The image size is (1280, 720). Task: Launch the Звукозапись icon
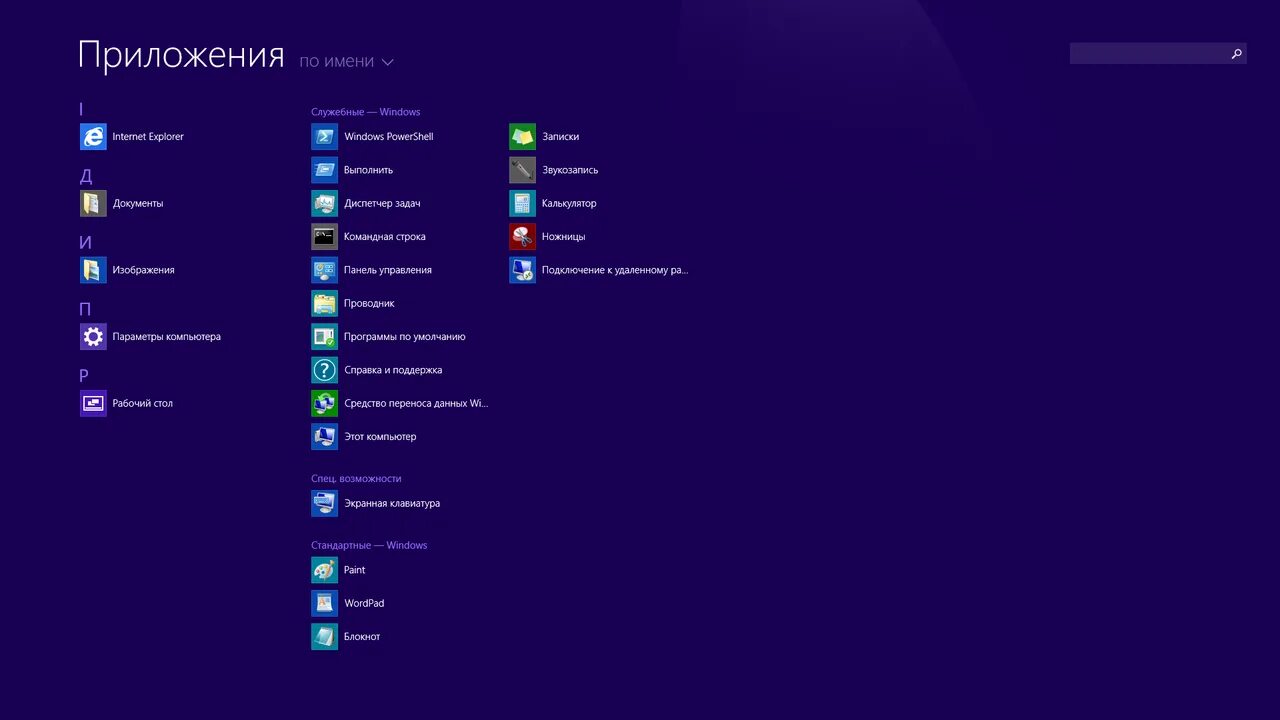(x=522, y=170)
